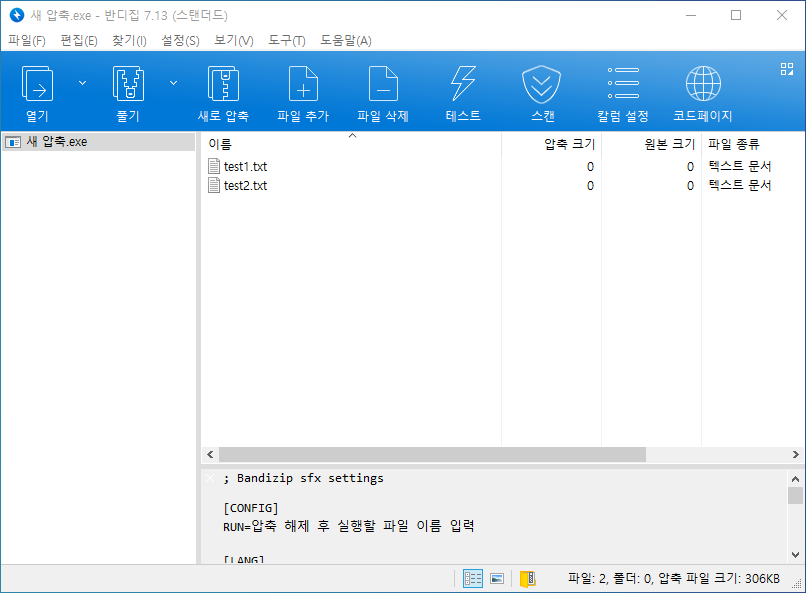
Task: Click the 풀기 (Extract) toolbar icon
Action: click(x=128, y=84)
